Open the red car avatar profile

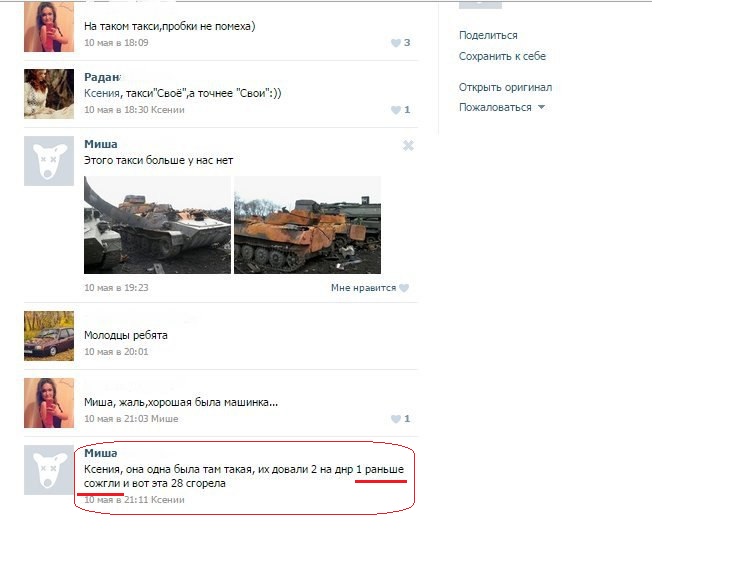click(49, 336)
